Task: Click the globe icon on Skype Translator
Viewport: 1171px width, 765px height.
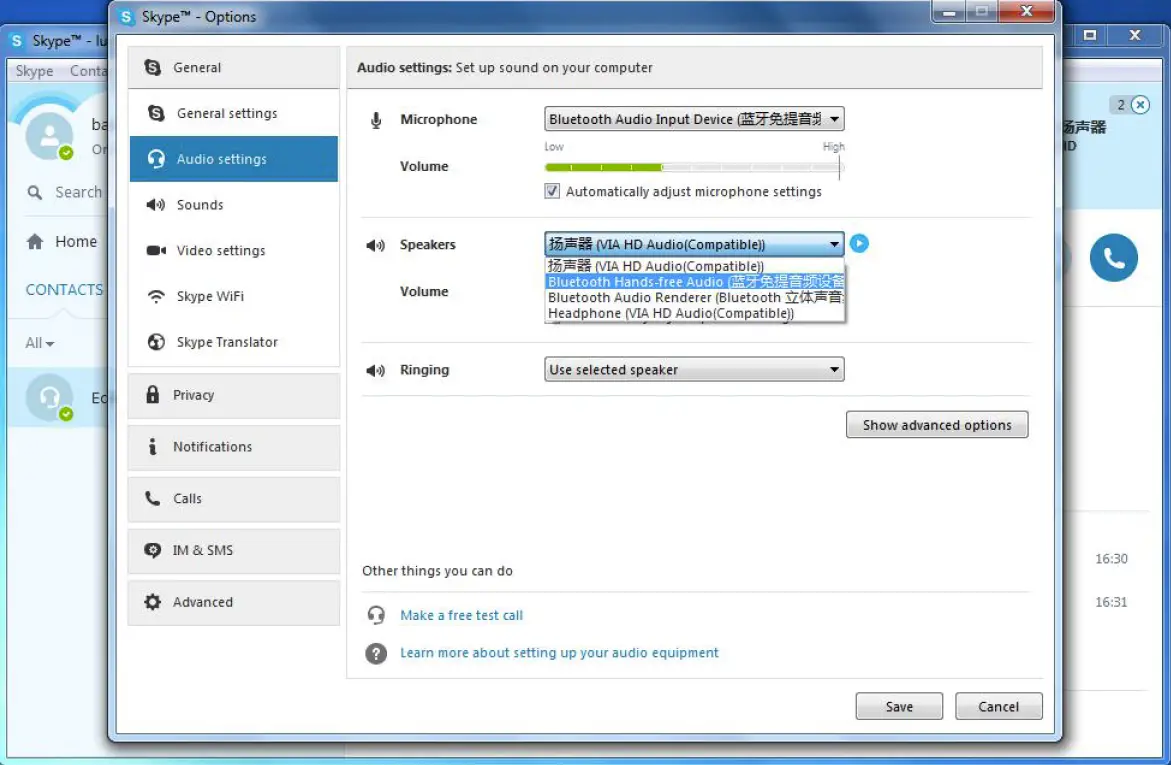Action: [x=156, y=342]
